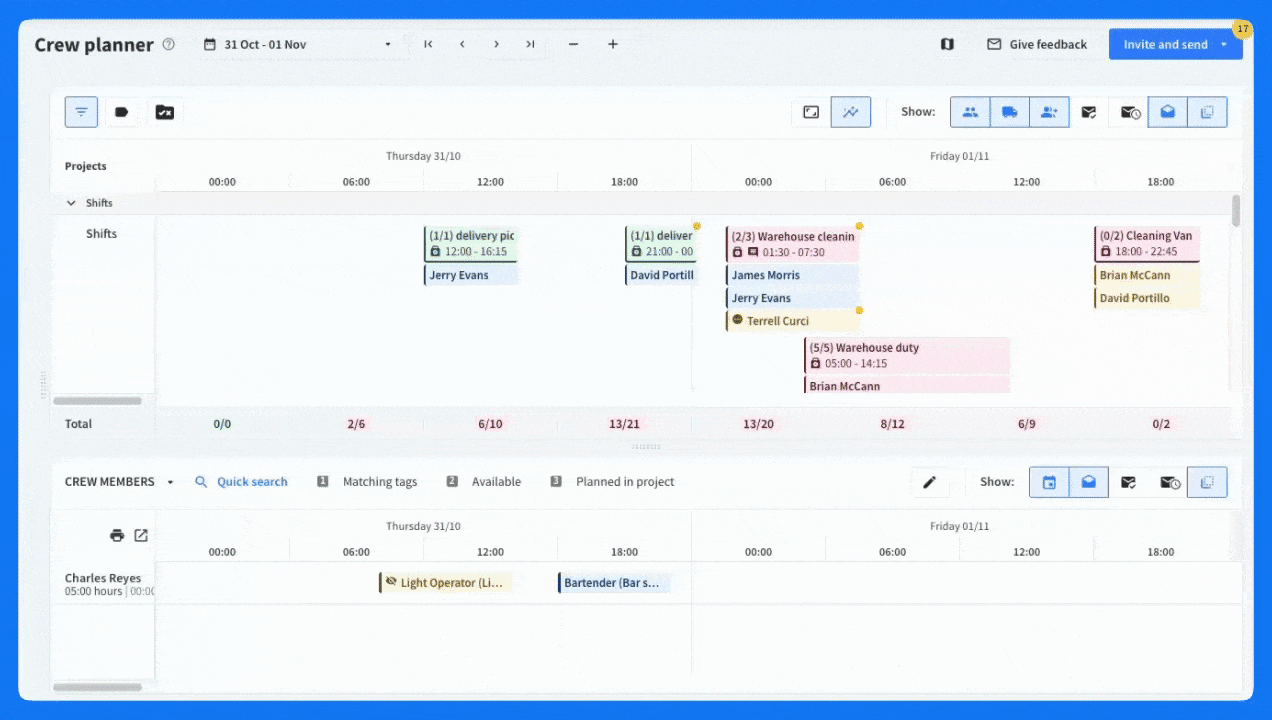Toggle the stacked copies icon in crew Show group
The width and height of the screenshot is (1272, 720).
pyautogui.click(x=1207, y=482)
